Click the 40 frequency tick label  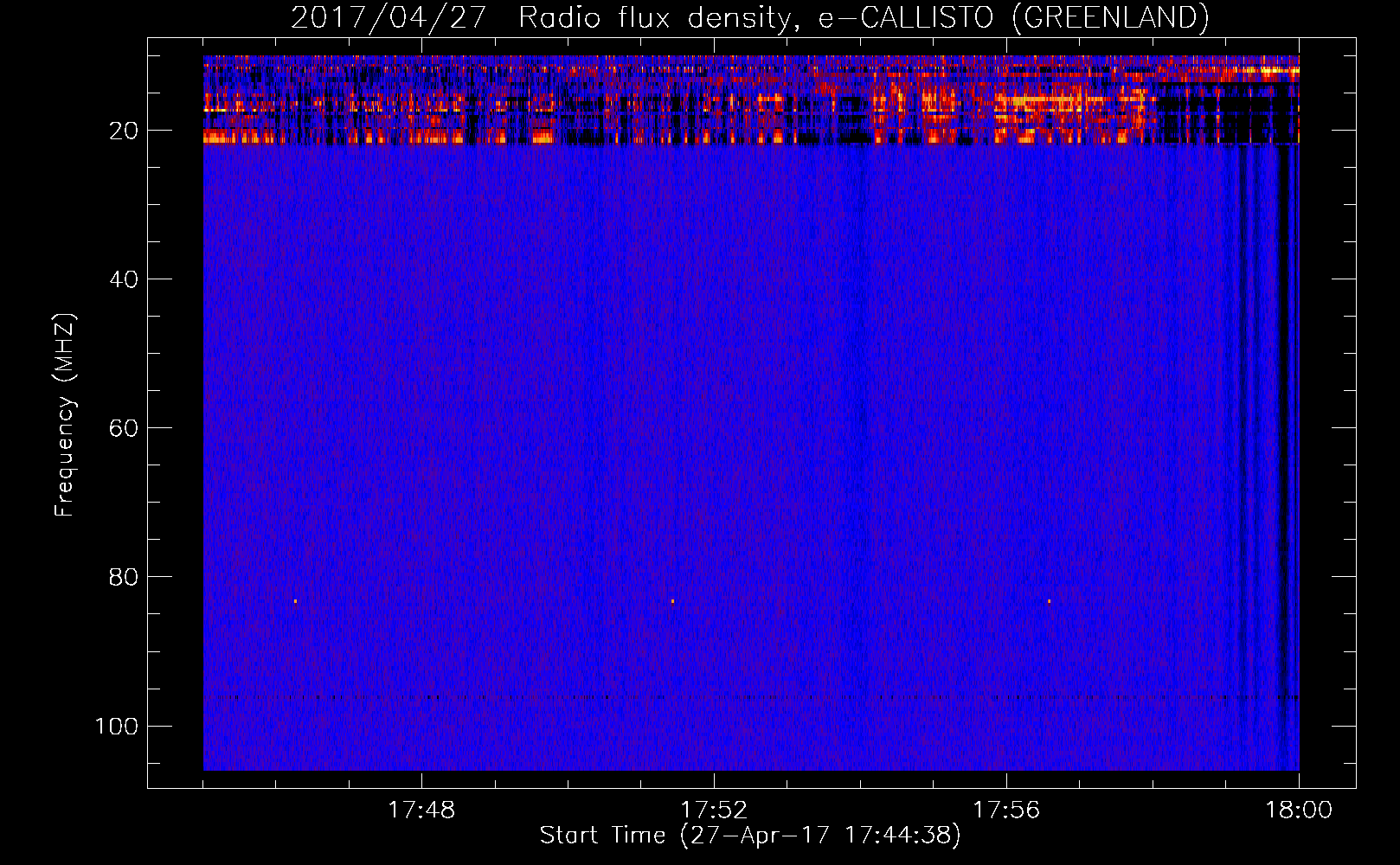(124, 279)
